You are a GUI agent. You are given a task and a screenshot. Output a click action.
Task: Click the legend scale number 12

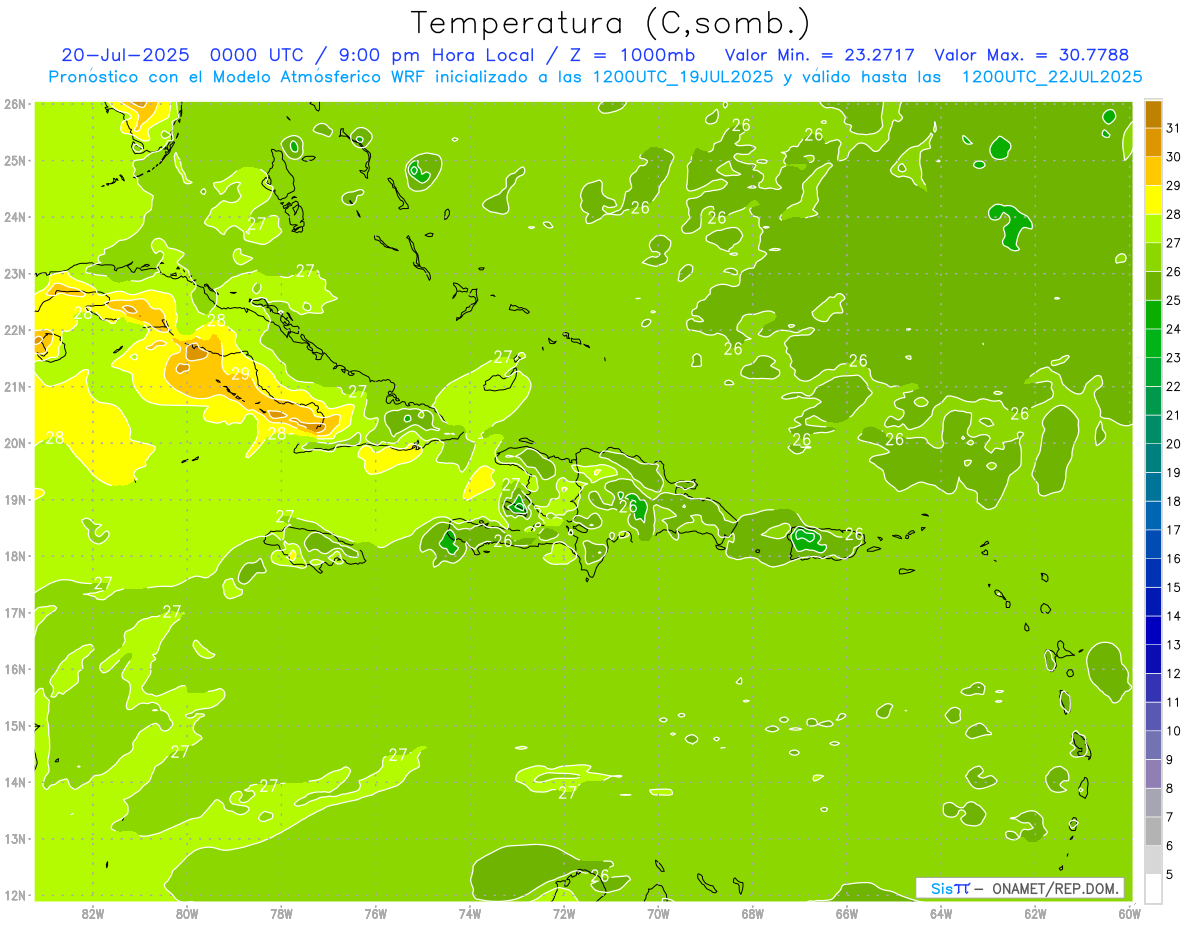1173,673
